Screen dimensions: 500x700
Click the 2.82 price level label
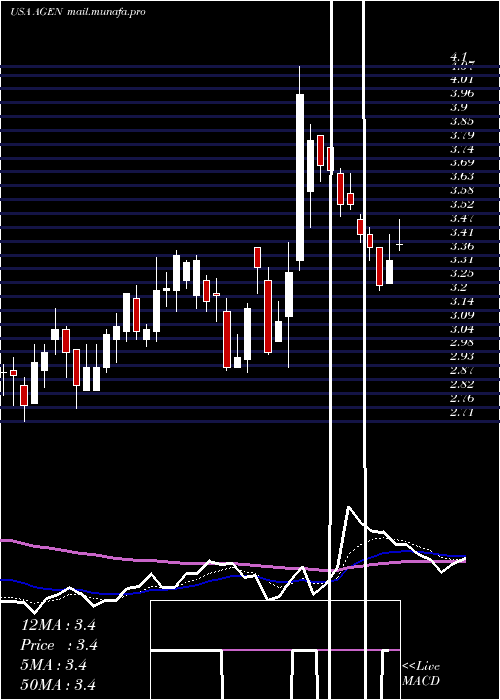pyautogui.click(x=462, y=384)
